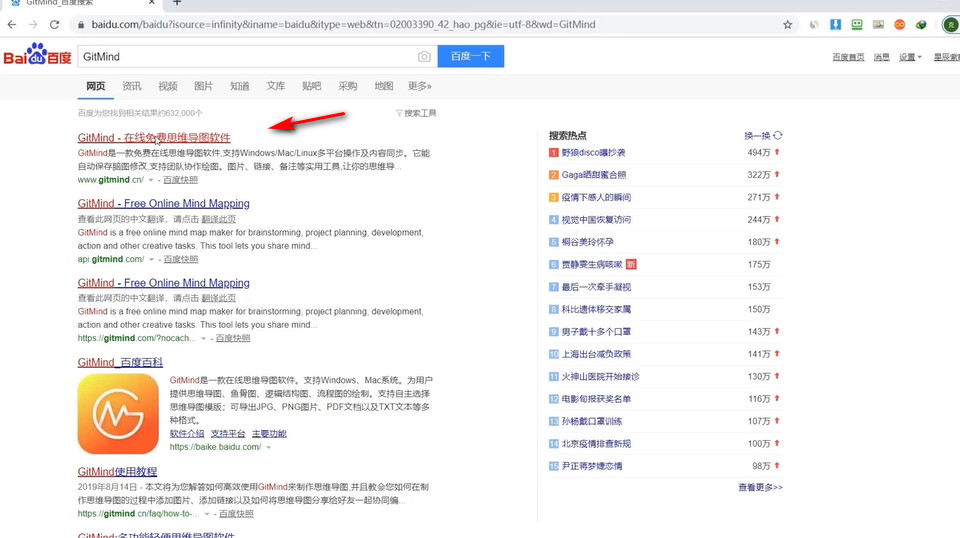Switch to the 采购 tab
This screenshot has width=960, height=538.
pos(348,86)
